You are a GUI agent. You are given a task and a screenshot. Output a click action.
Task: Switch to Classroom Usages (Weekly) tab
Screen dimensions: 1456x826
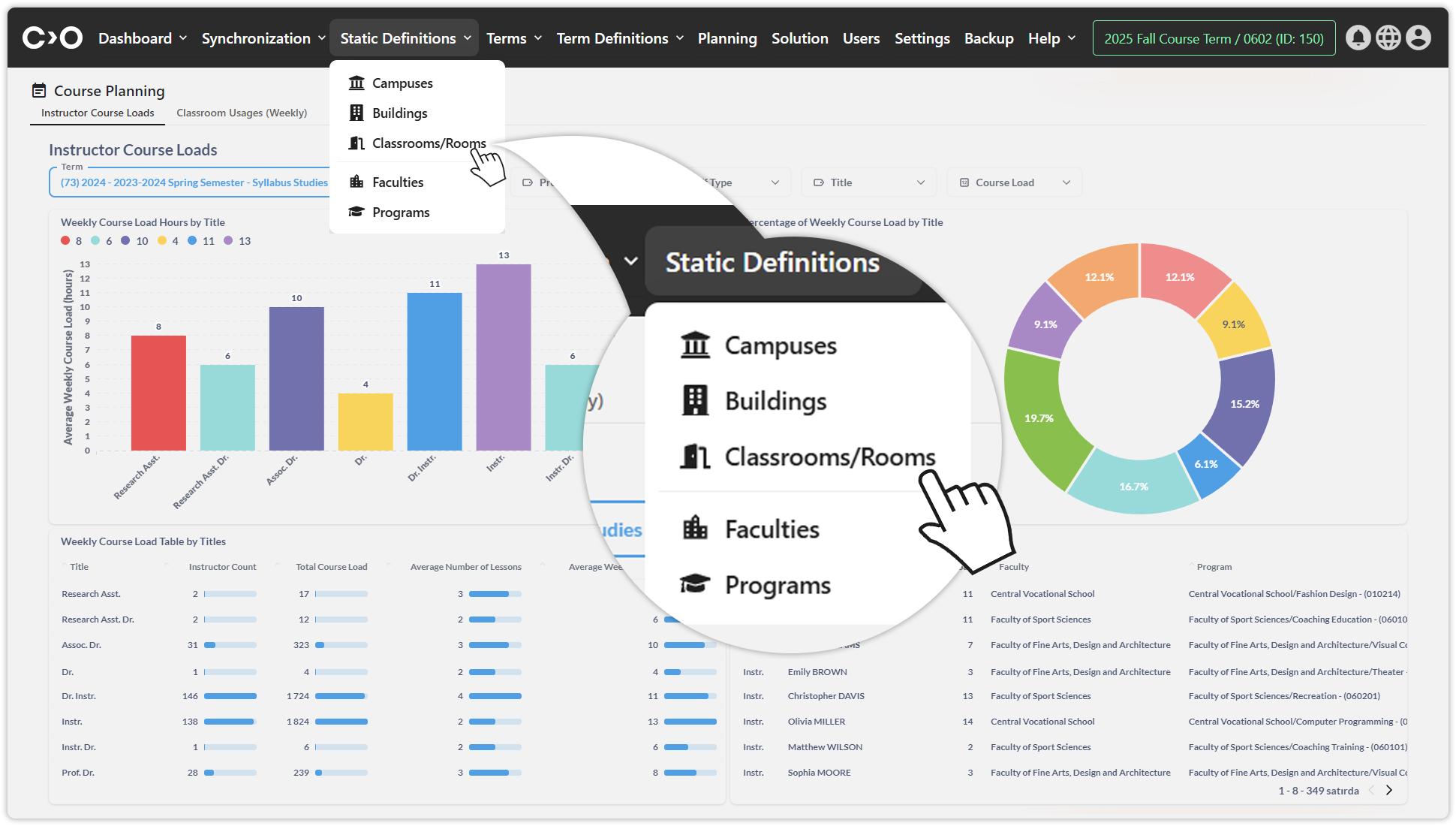click(242, 113)
